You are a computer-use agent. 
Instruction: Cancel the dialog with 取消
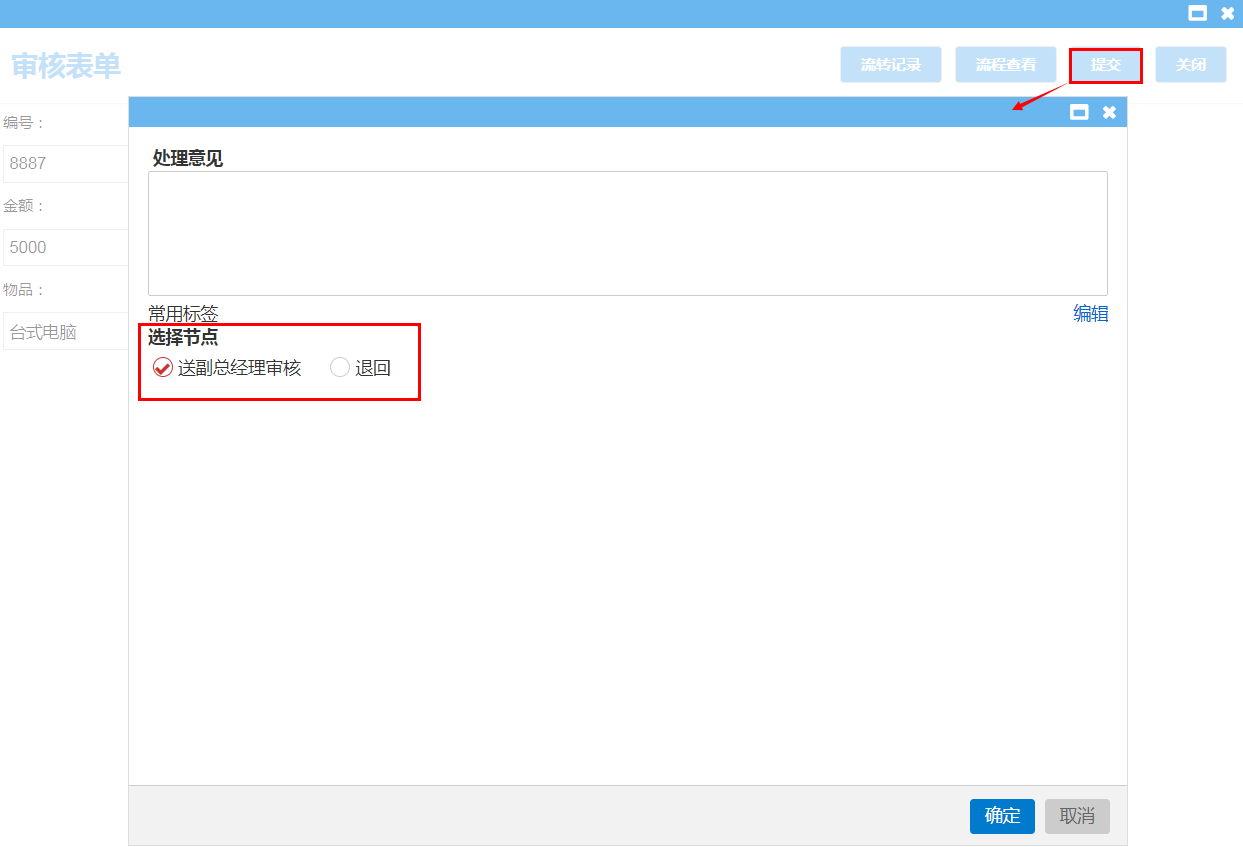(x=1077, y=816)
